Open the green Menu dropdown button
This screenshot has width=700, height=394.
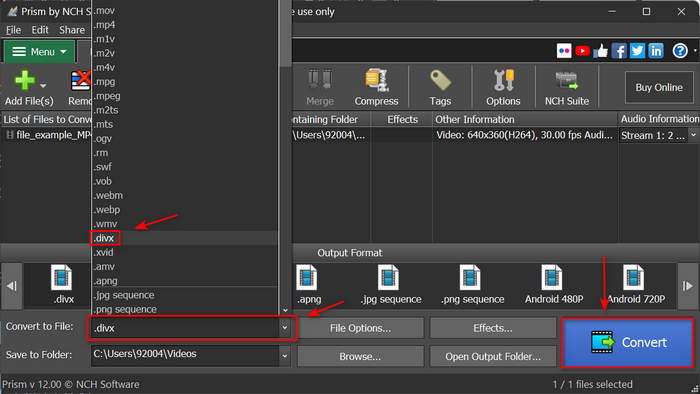coord(39,52)
